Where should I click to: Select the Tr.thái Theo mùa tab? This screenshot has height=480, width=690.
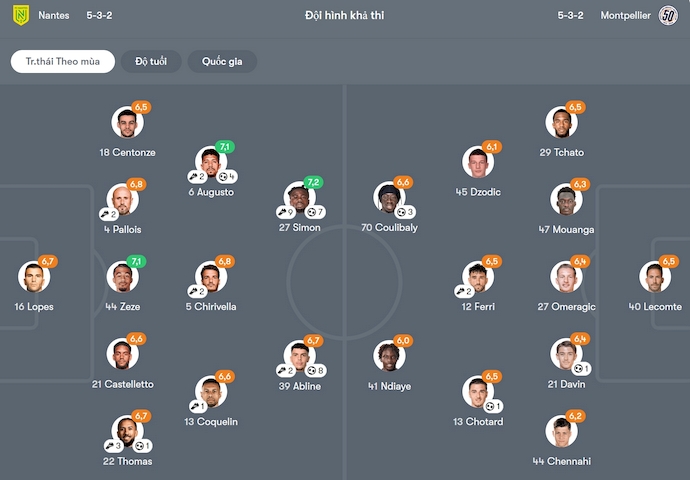pyautogui.click(x=63, y=62)
